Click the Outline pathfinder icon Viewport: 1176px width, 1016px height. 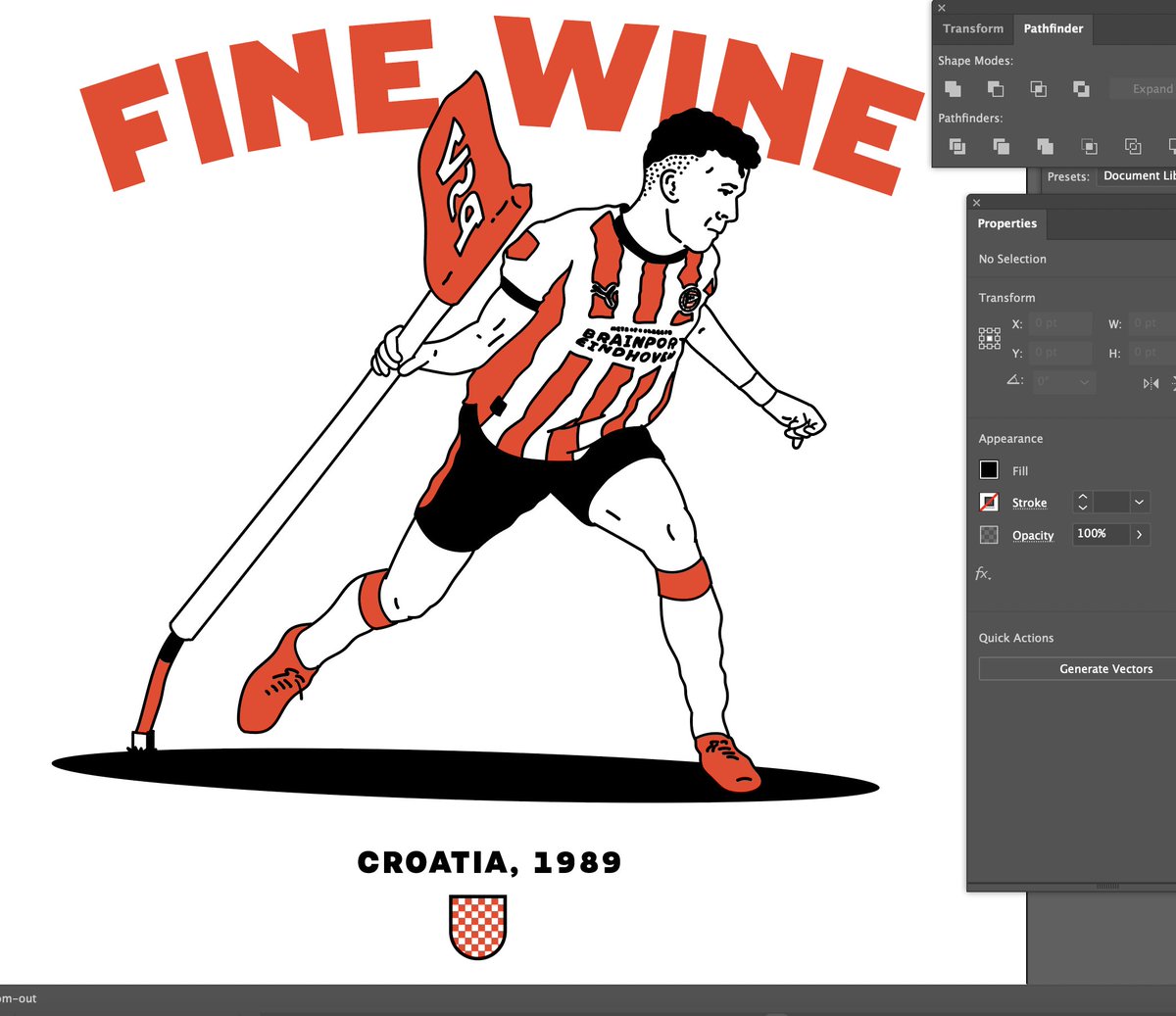coord(1133,147)
